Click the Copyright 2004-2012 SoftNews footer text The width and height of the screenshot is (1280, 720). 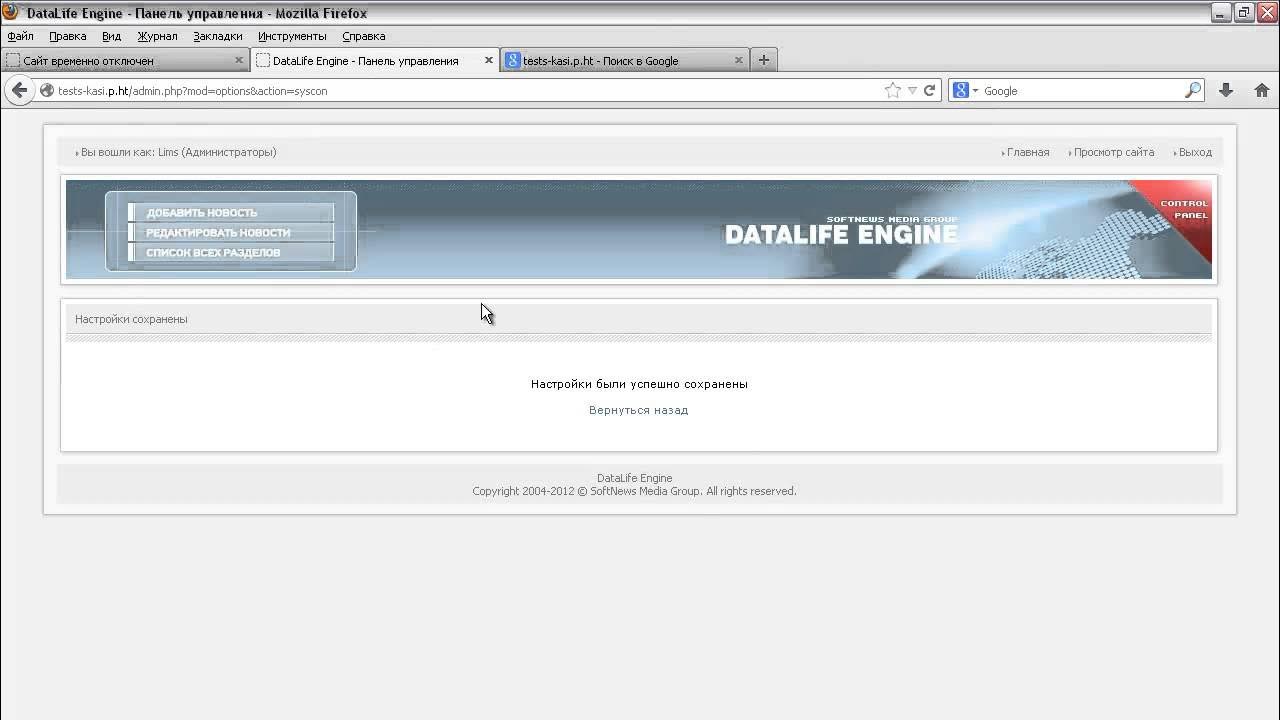tap(634, 491)
